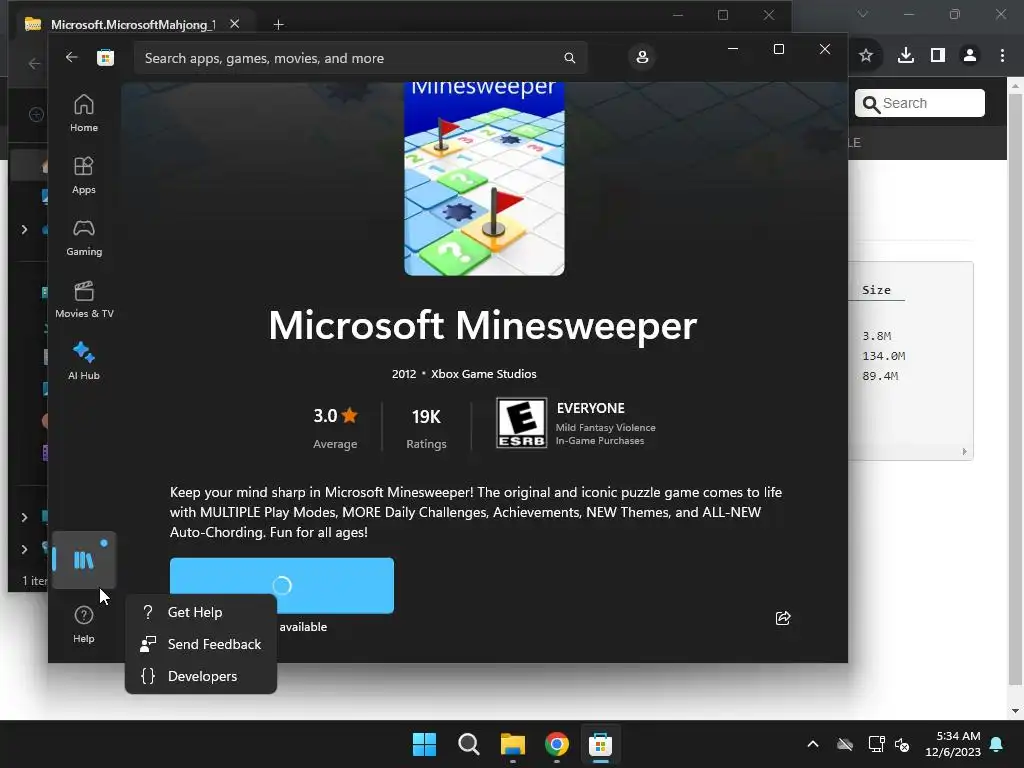Click the rating star next to 3.0

point(349,415)
